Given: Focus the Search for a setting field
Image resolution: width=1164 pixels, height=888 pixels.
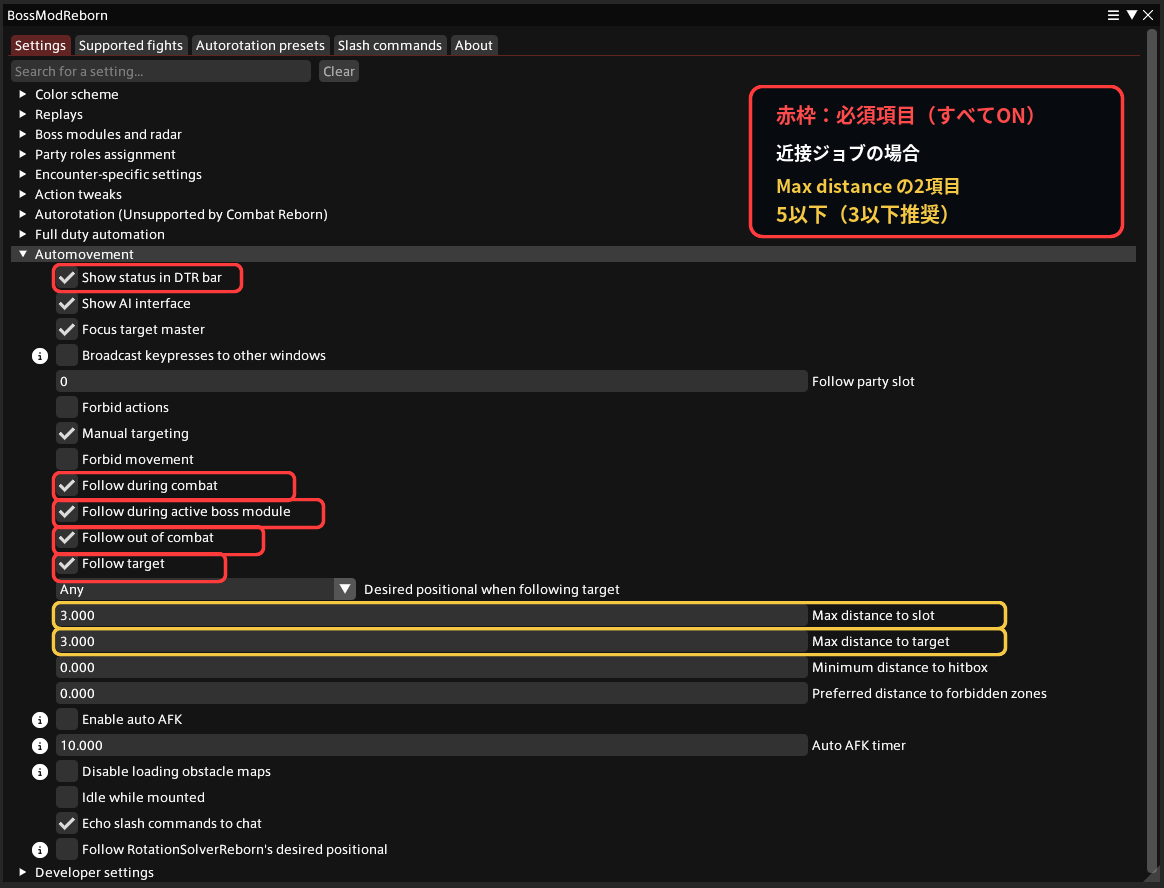Looking at the screenshot, I should (160, 71).
